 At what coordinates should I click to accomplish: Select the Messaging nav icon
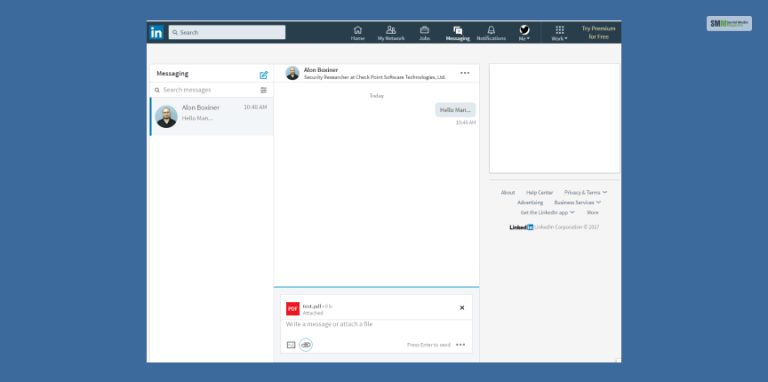point(457,33)
